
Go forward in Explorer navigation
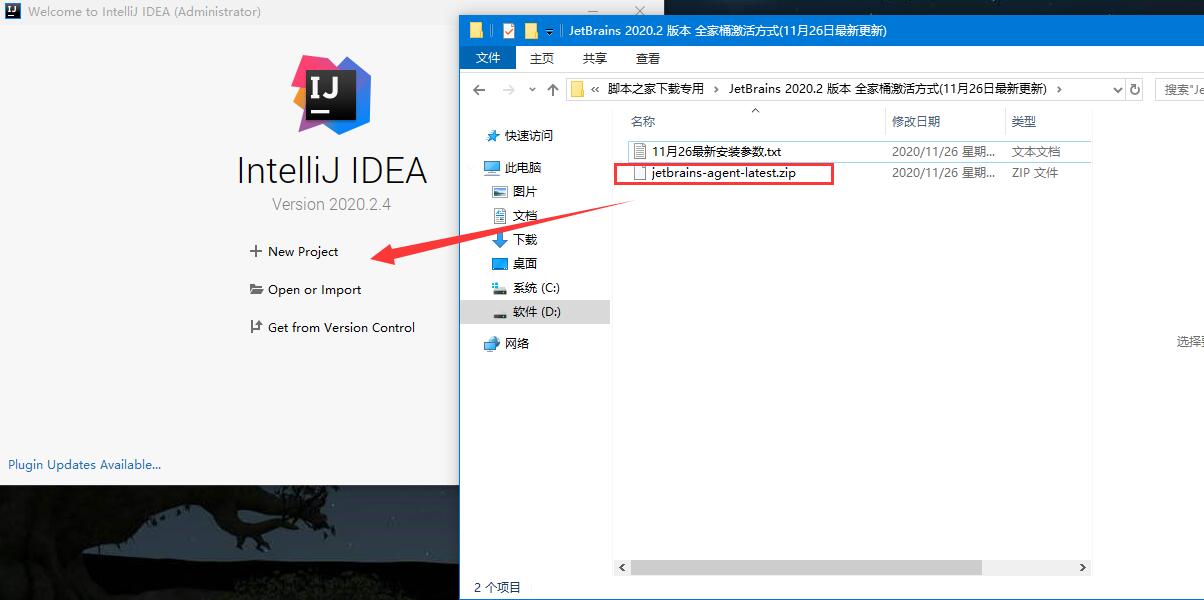click(x=508, y=89)
